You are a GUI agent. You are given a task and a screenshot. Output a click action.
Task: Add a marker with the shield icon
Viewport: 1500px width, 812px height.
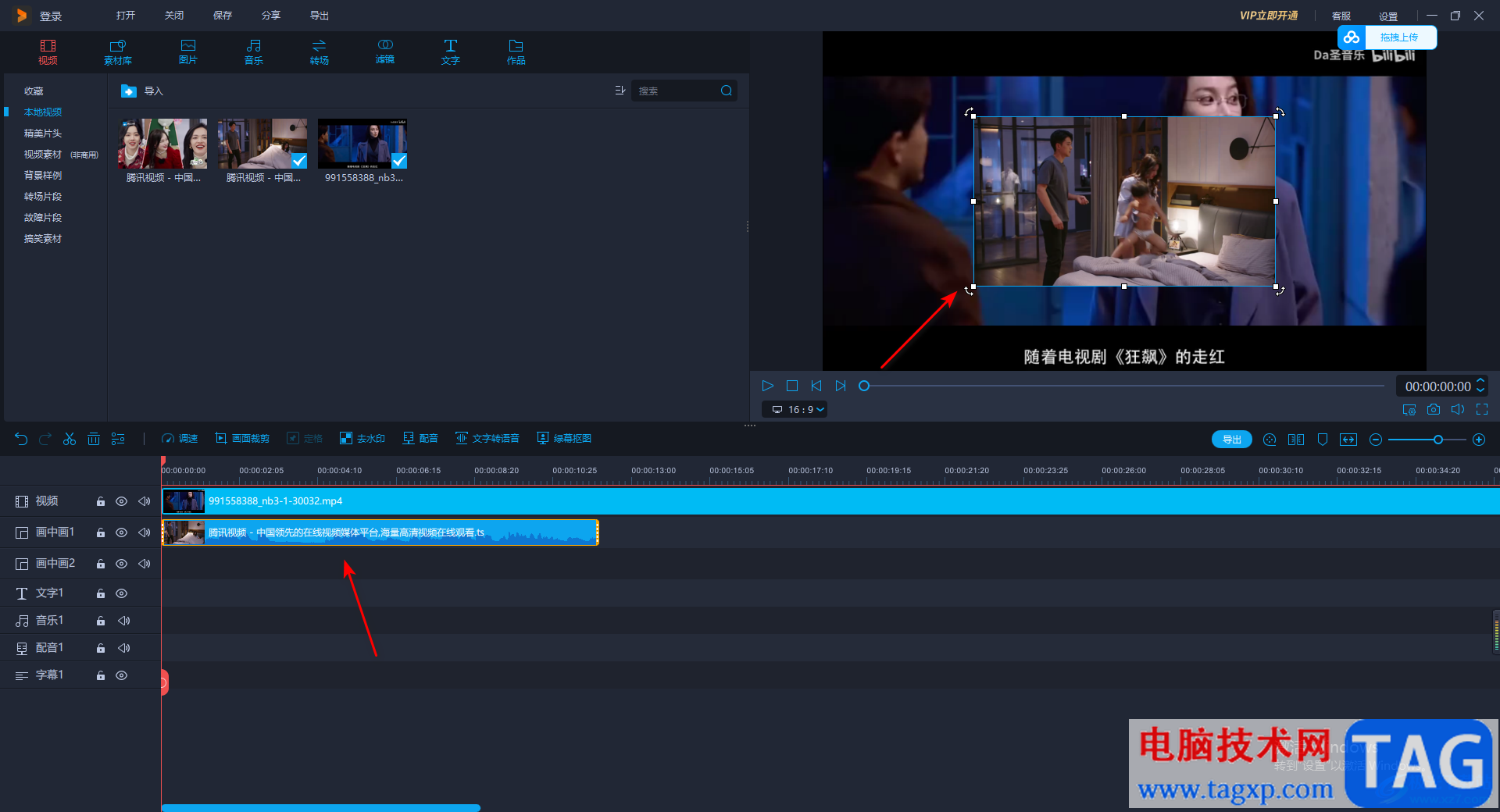point(1323,440)
